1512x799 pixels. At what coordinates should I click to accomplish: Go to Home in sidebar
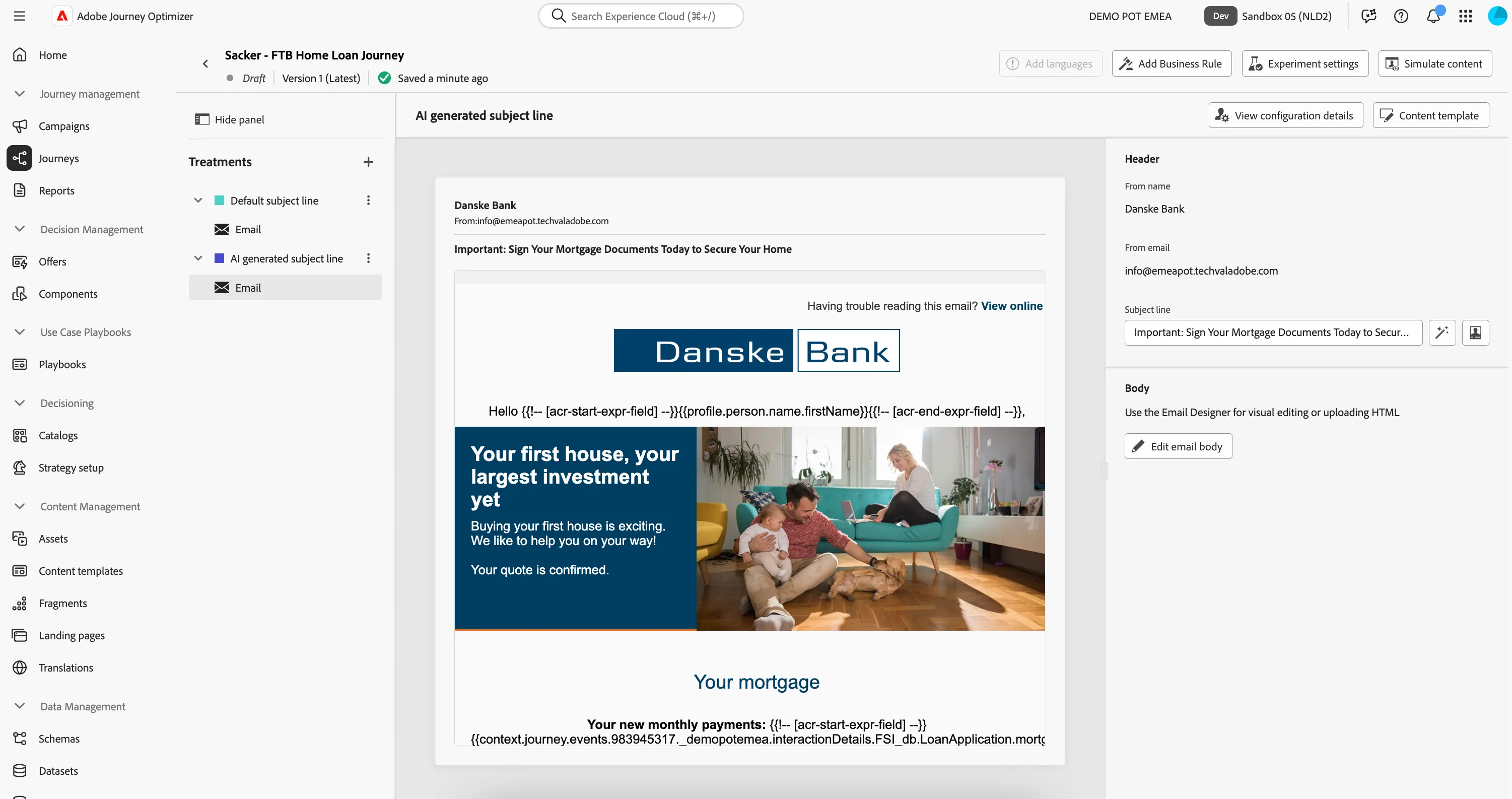(x=52, y=54)
